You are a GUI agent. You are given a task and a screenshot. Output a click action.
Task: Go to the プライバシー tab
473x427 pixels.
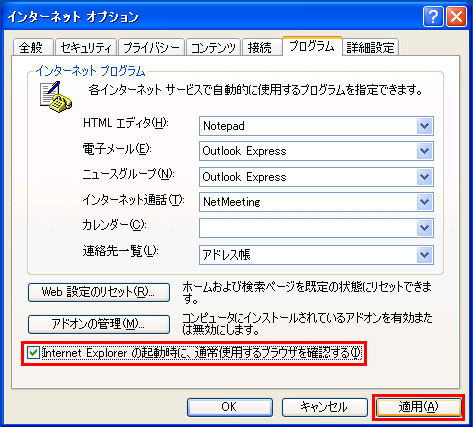tap(151, 47)
